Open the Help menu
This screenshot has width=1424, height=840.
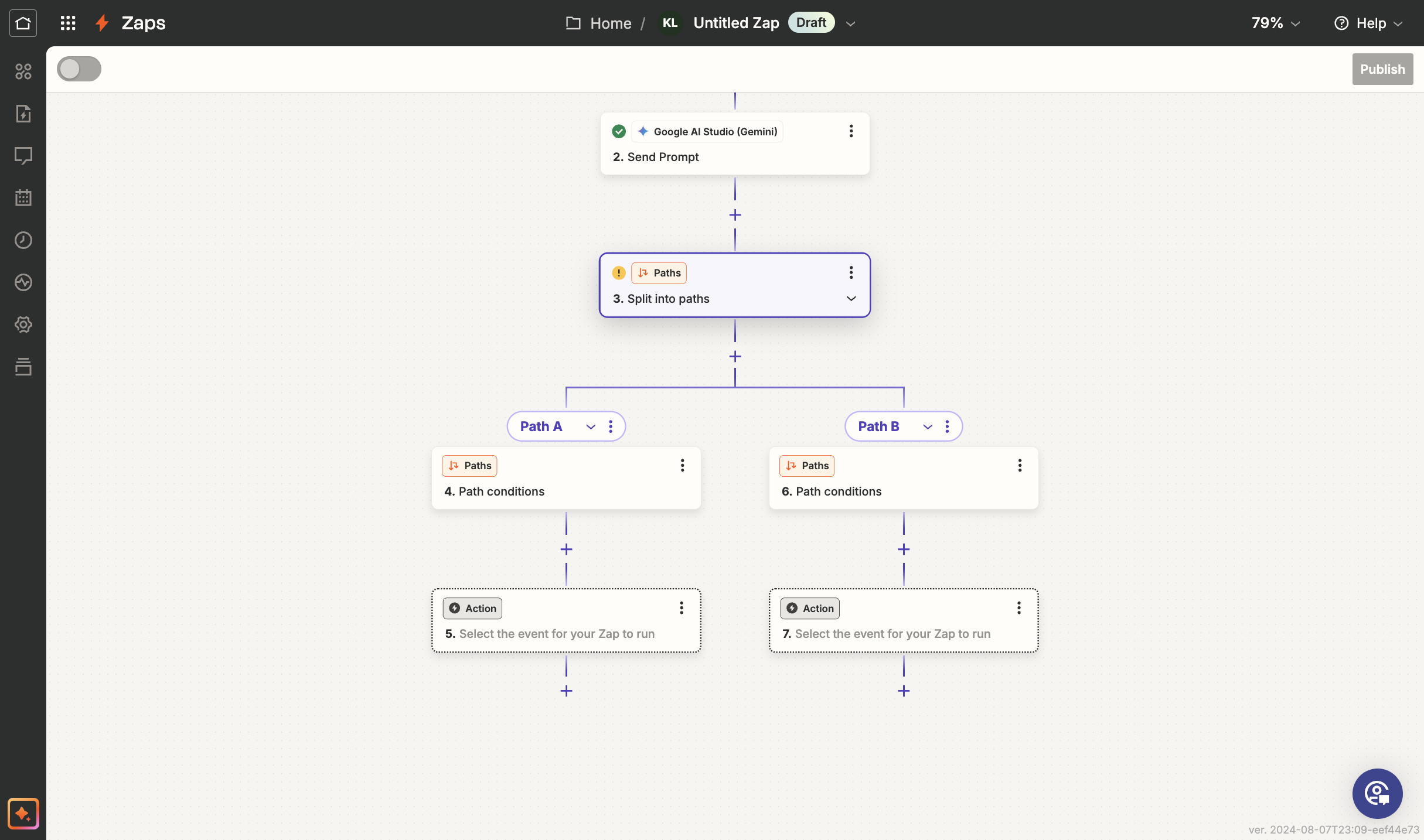point(1368,23)
